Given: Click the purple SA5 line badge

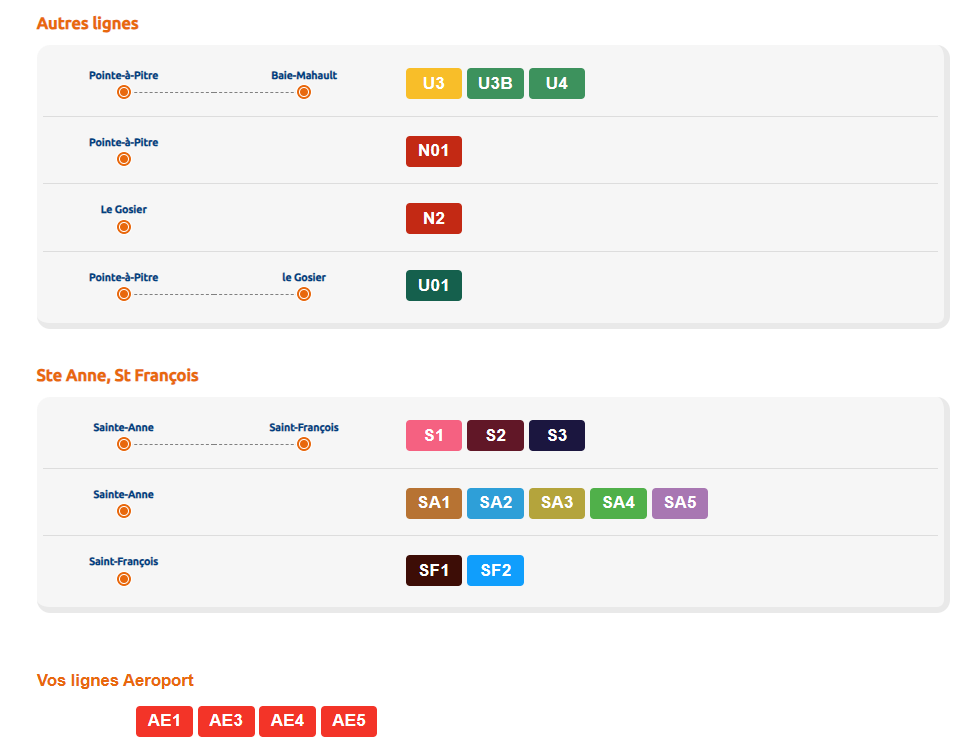Looking at the screenshot, I should pyautogui.click(x=680, y=503).
